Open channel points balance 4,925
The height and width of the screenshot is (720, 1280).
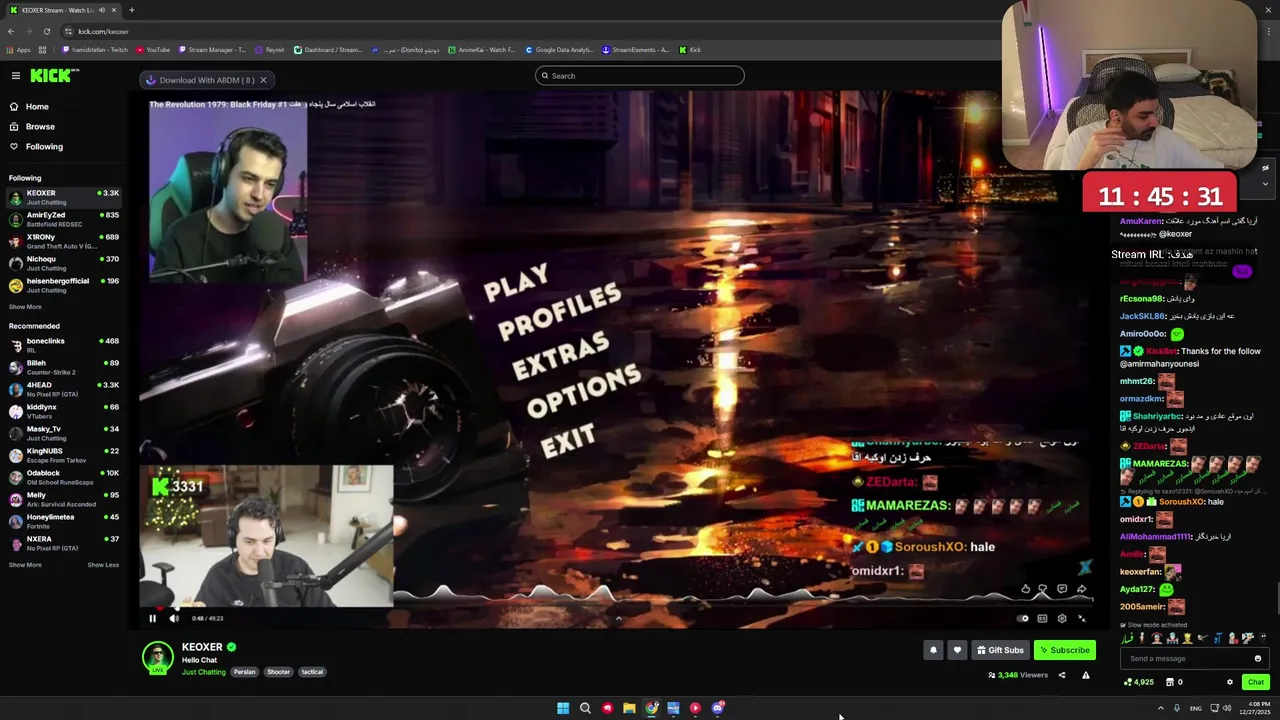tap(1139, 682)
